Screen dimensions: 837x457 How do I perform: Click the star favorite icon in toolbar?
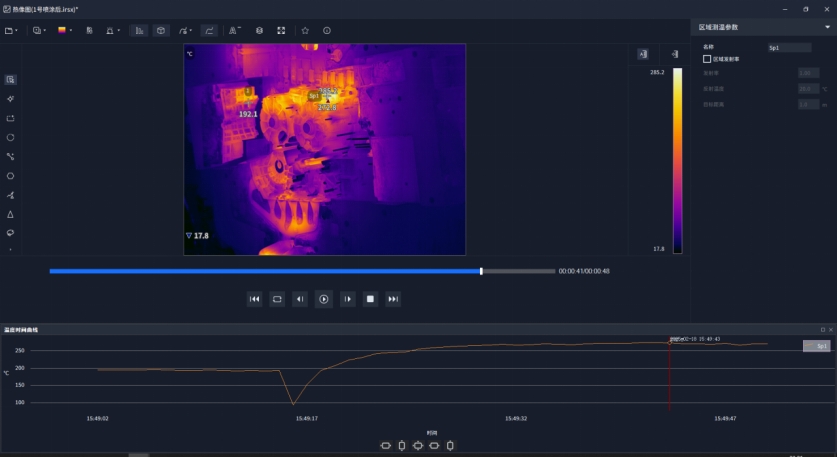tap(305, 31)
